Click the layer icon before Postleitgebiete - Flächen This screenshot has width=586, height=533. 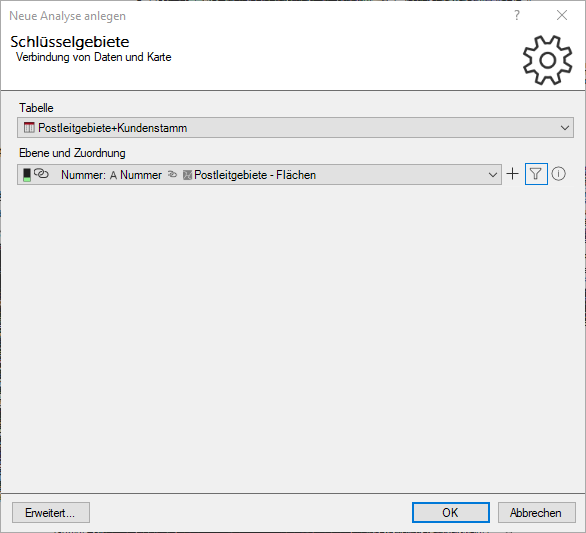(x=187, y=175)
